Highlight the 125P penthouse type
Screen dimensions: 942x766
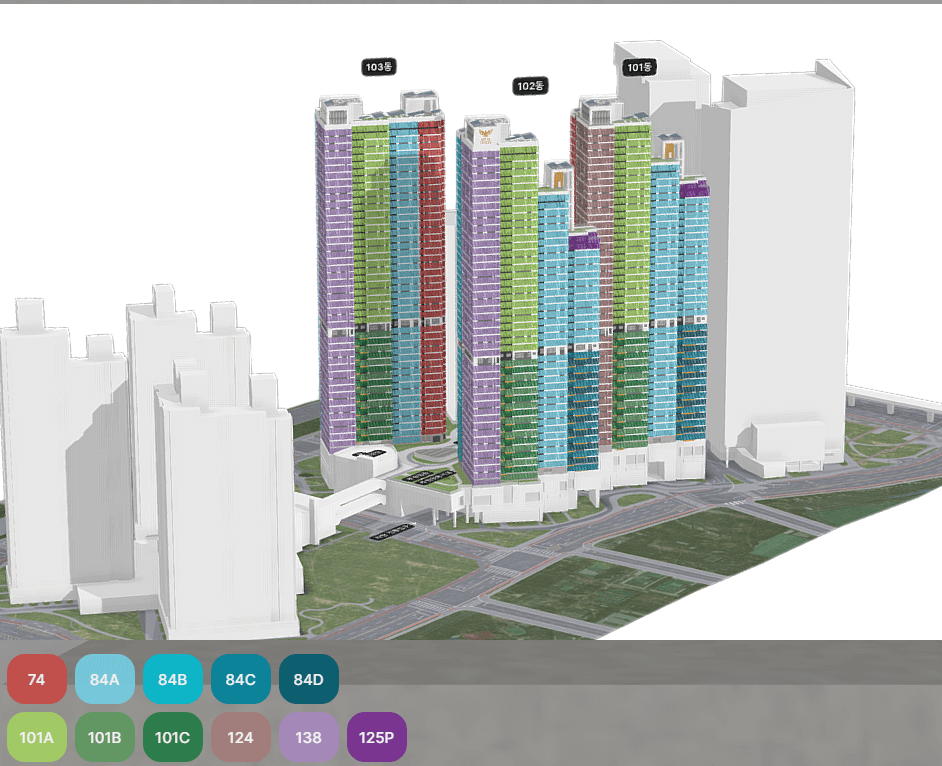coord(377,737)
